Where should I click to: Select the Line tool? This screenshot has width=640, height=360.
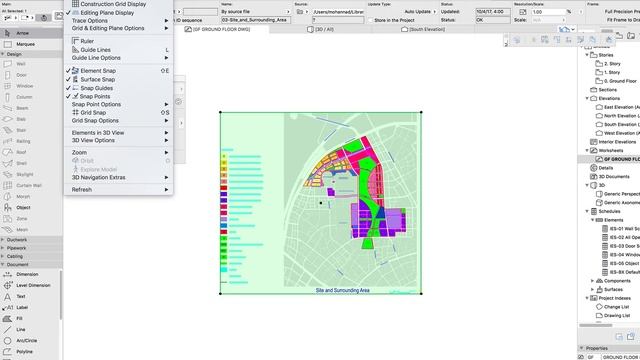30,329
